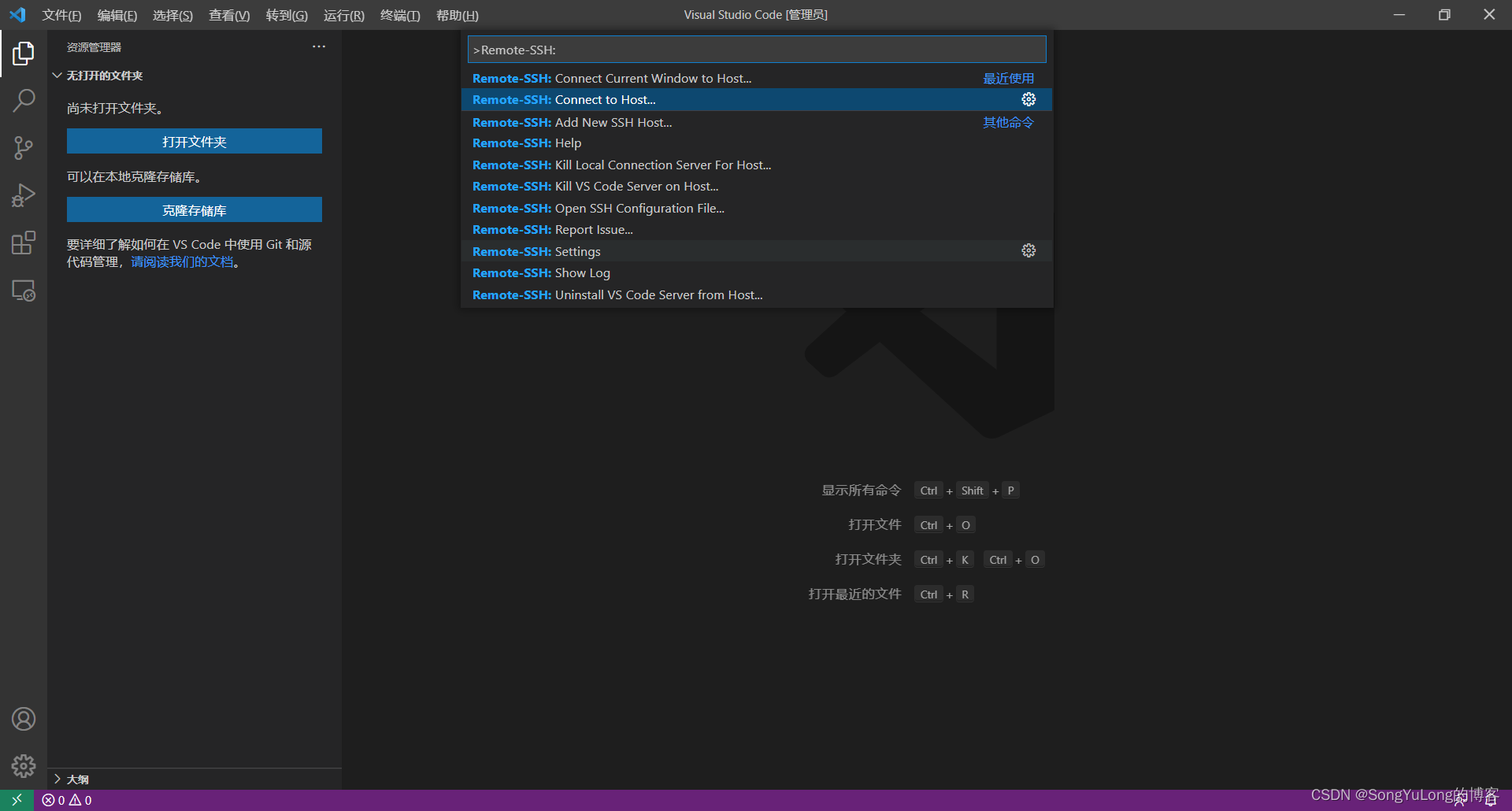Screen dimensions: 1512x811
Task: Open the Manage gear in activity bar
Action: (x=24, y=766)
